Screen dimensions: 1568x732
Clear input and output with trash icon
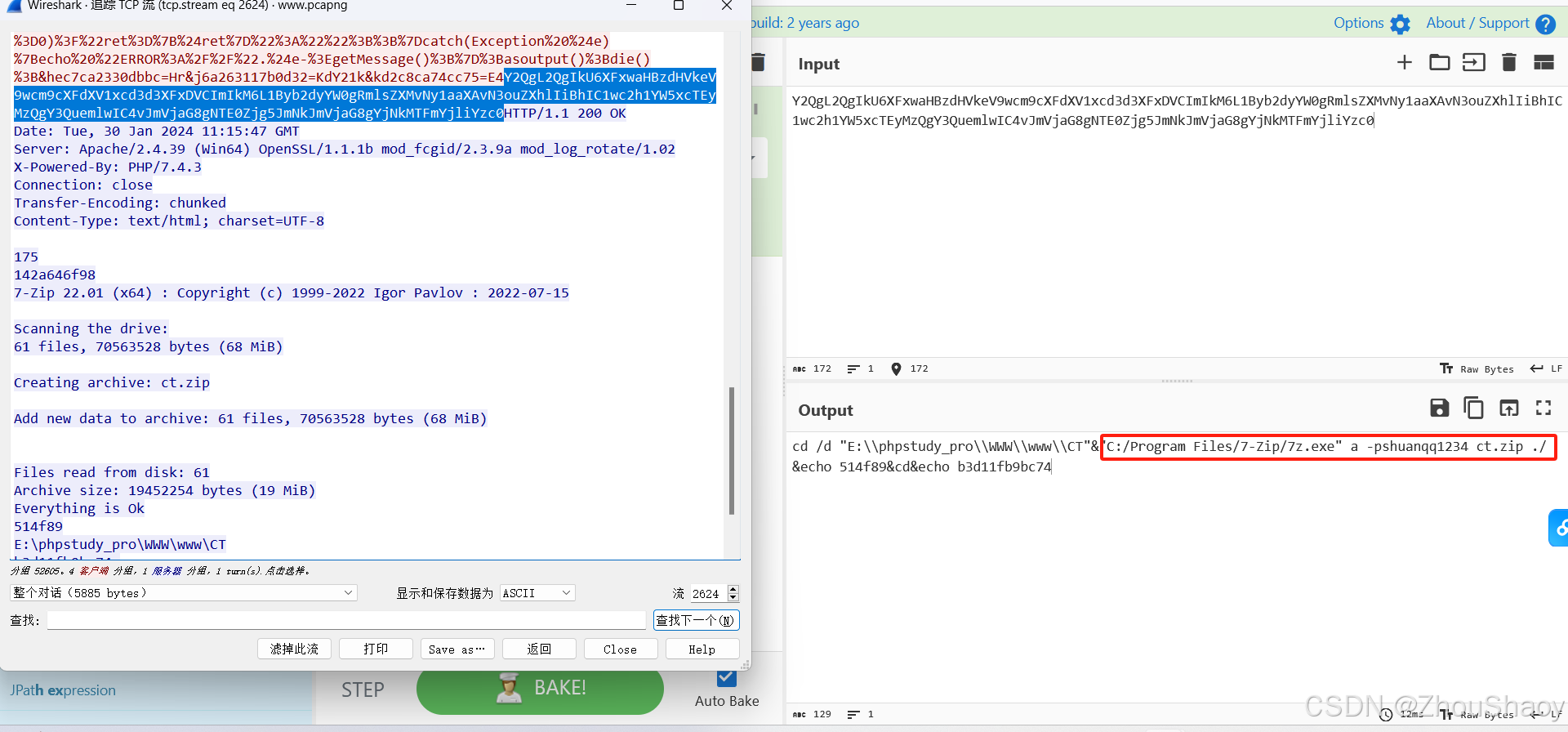click(1509, 62)
